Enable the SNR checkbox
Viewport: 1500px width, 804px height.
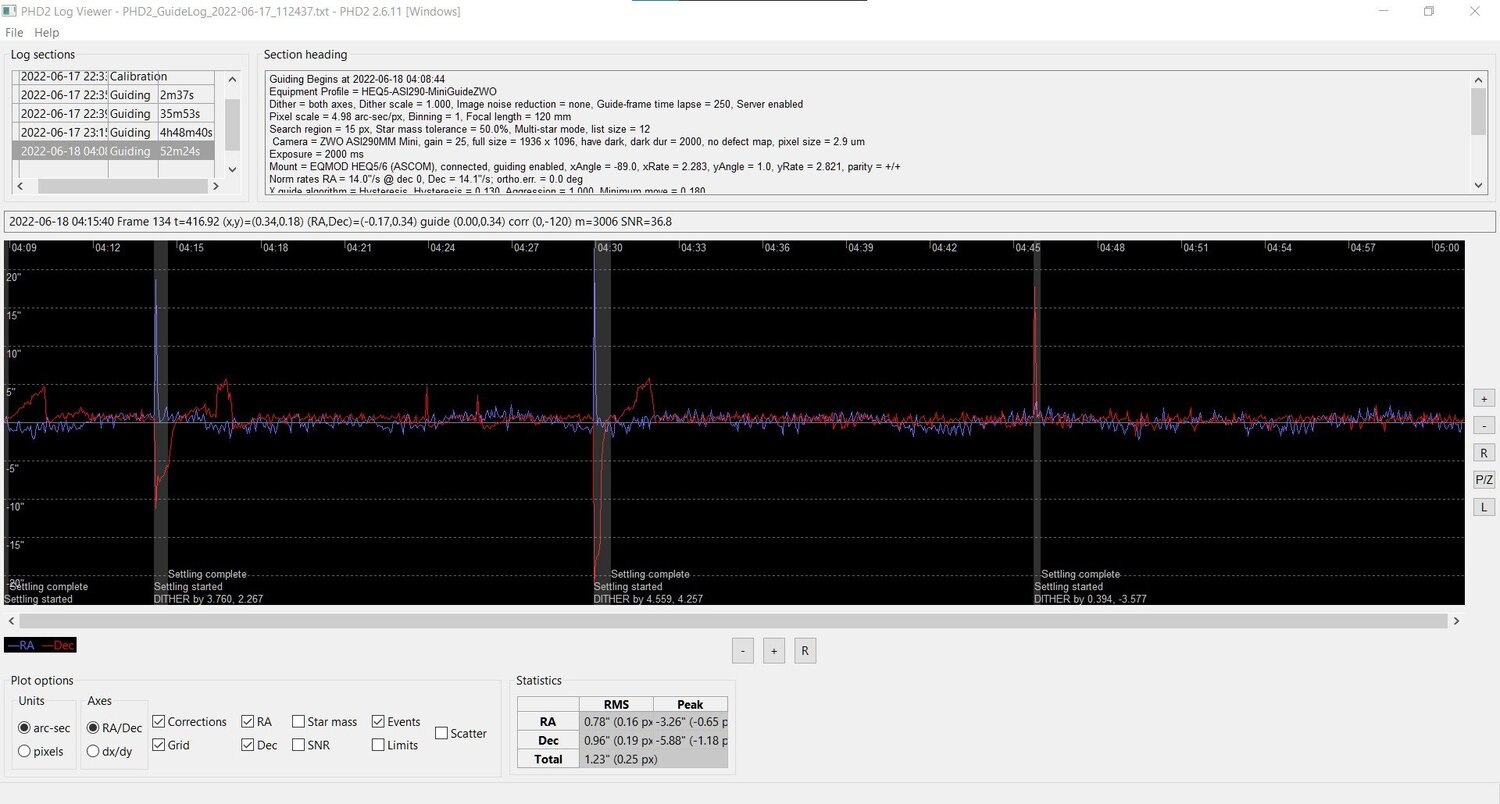click(311, 745)
